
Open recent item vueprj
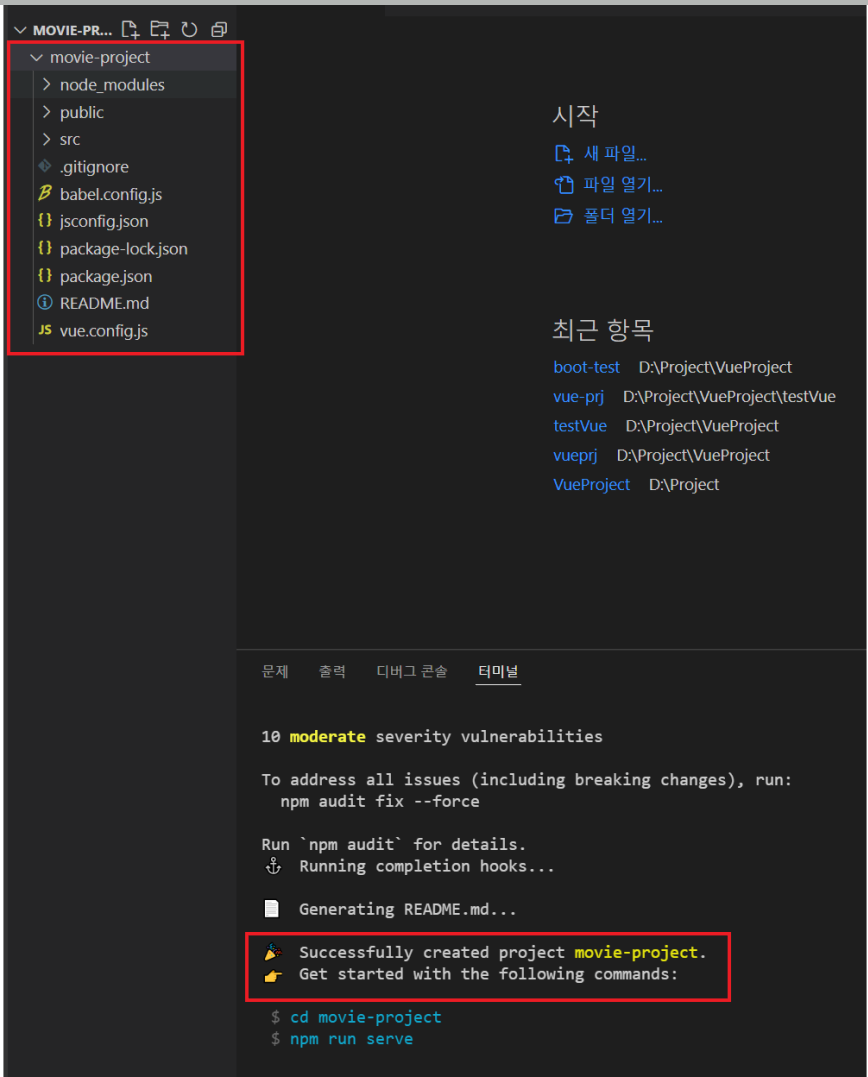point(575,455)
